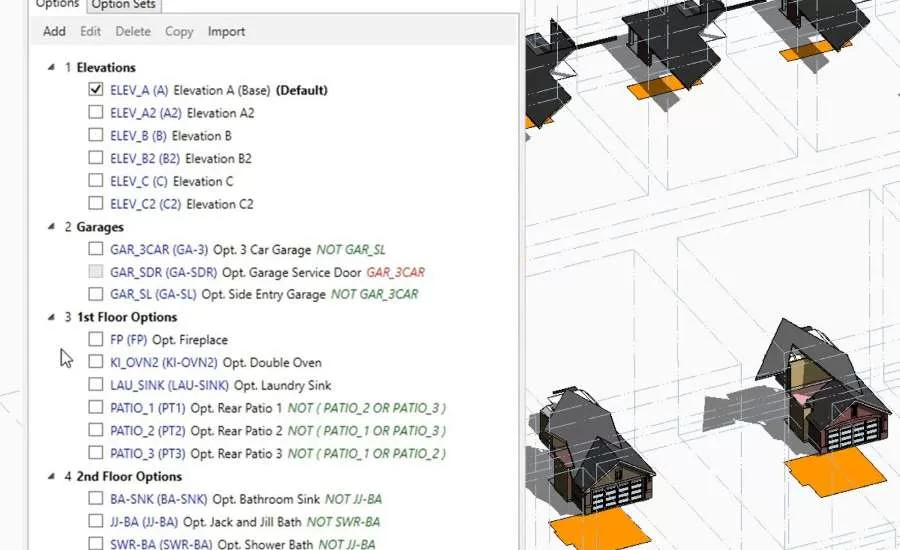Click 'NOT ( PATIO_1 OR PATIO_2 )' condition
The width and height of the screenshot is (900, 550).
click(x=367, y=454)
